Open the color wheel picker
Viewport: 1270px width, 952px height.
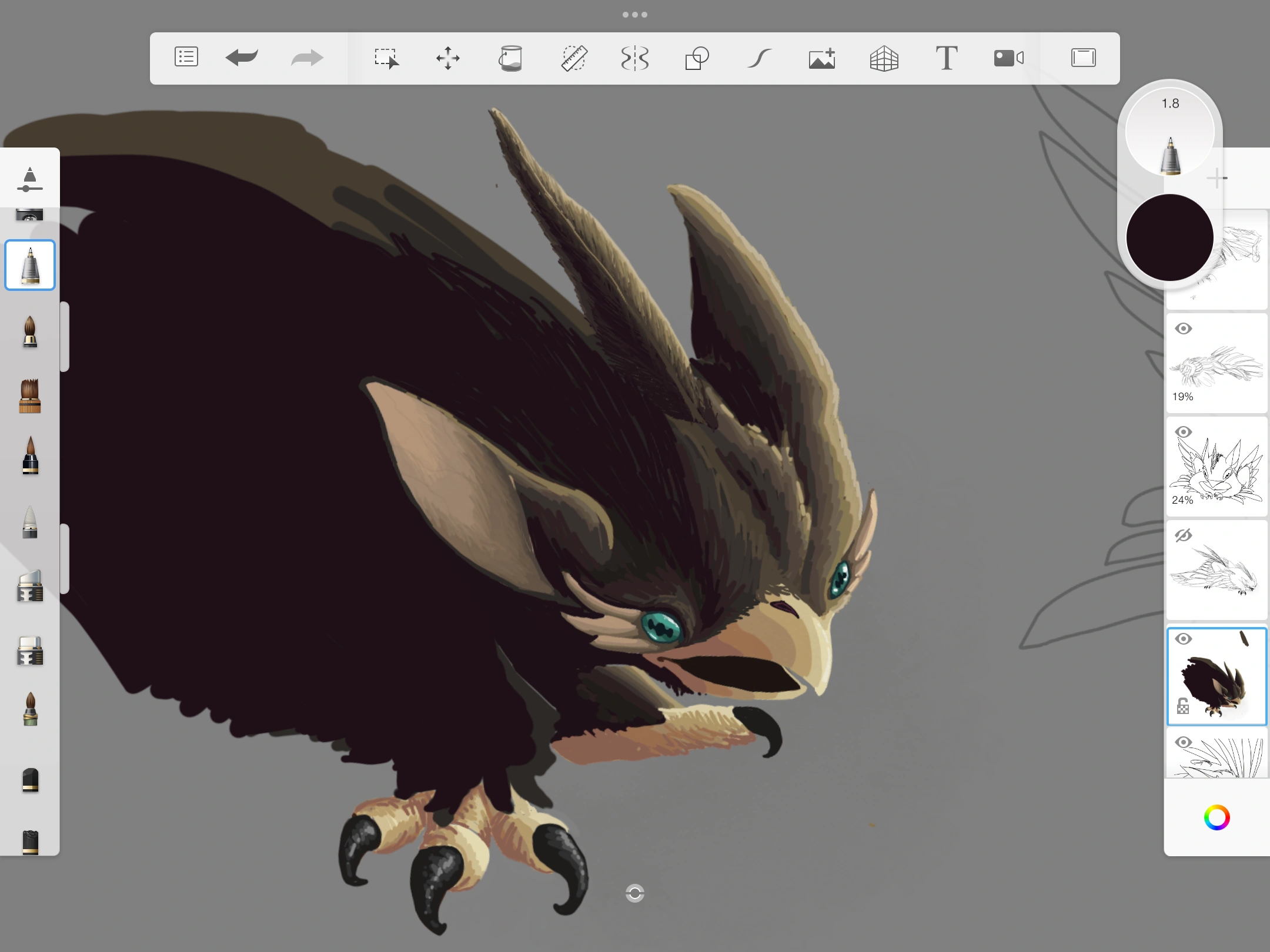click(x=1217, y=818)
